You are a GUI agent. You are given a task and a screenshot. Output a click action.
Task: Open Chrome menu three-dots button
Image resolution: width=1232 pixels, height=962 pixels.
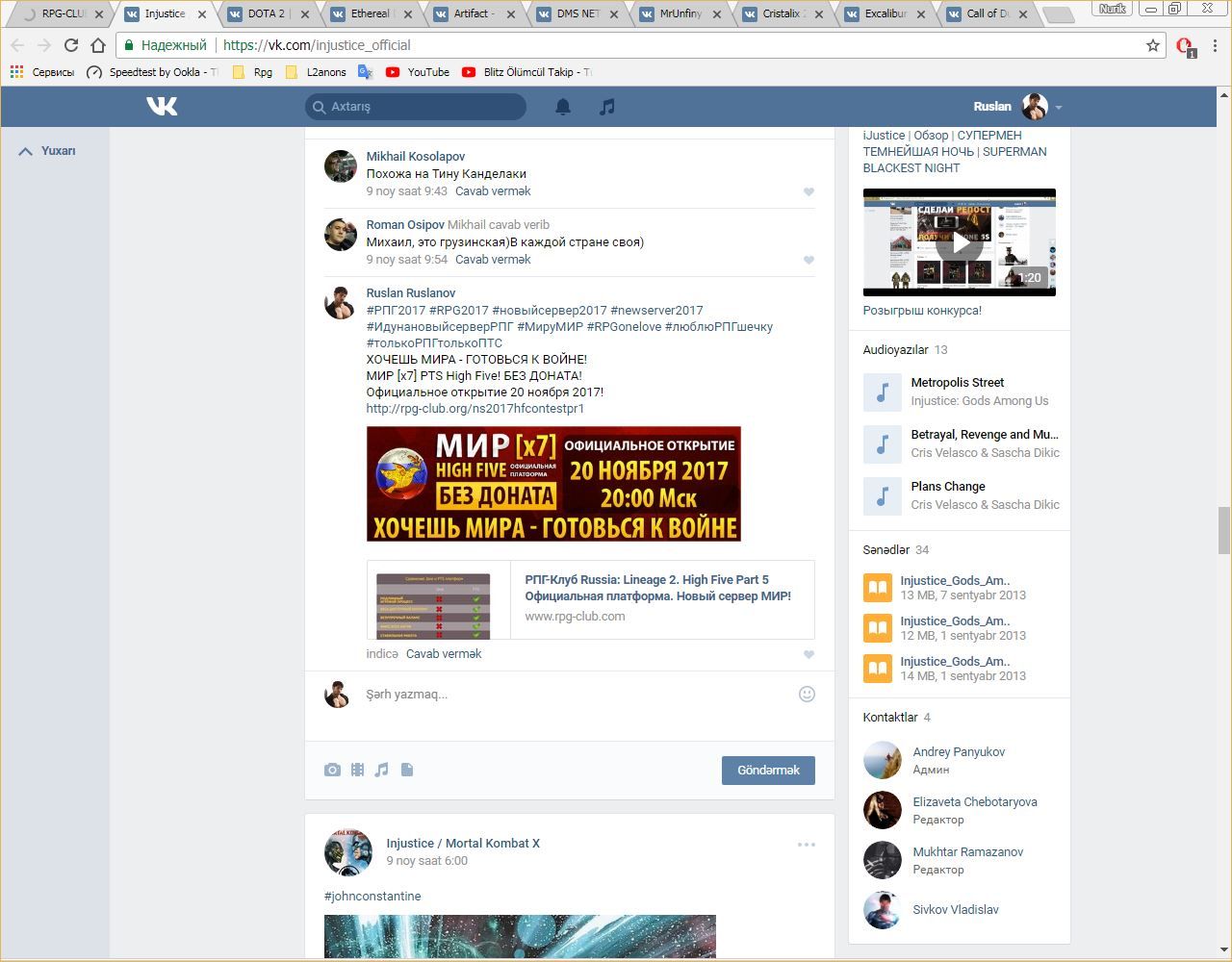pyautogui.click(x=1217, y=45)
